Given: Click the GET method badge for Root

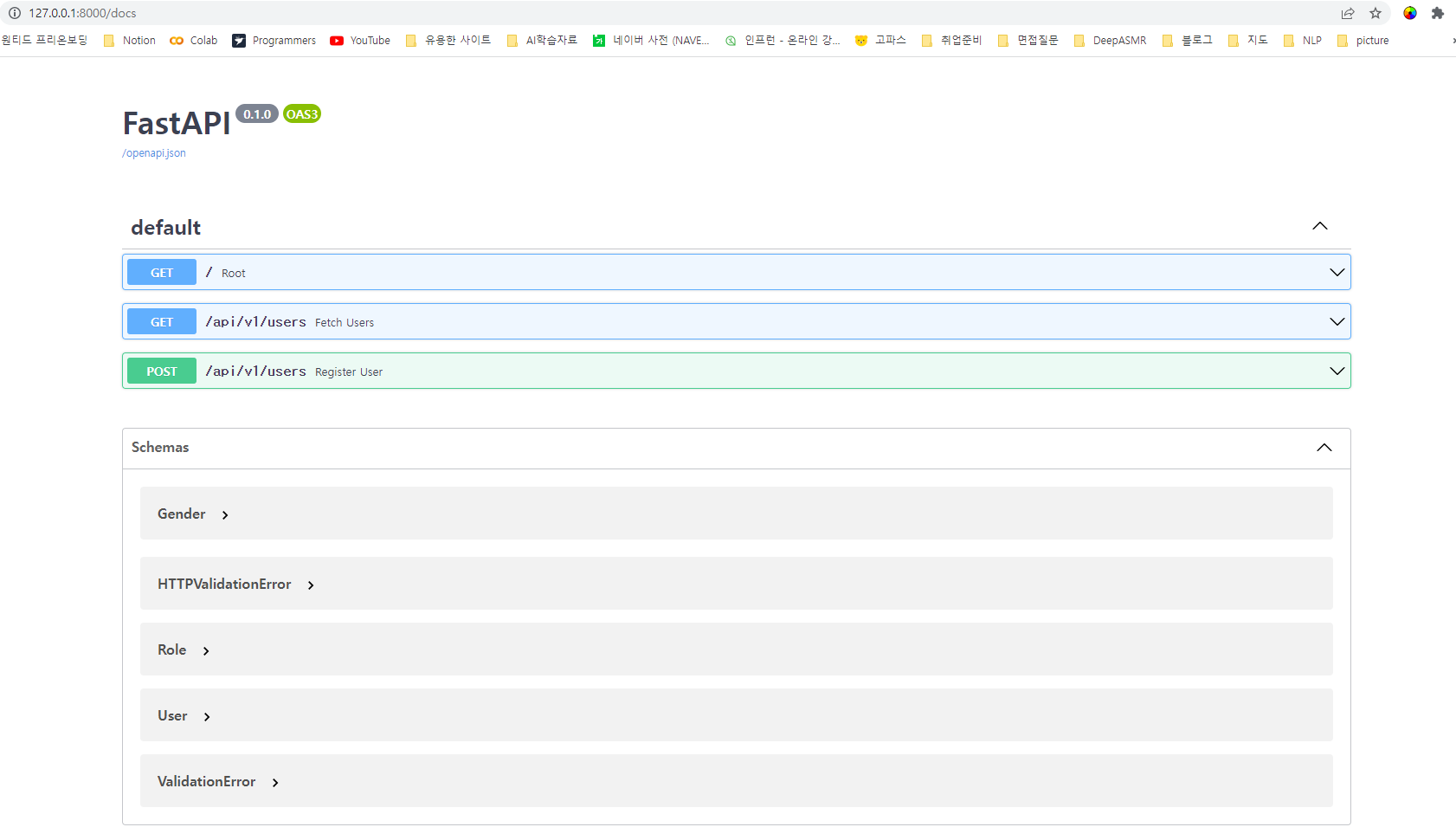Looking at the screenshot, I should point(162,272).
